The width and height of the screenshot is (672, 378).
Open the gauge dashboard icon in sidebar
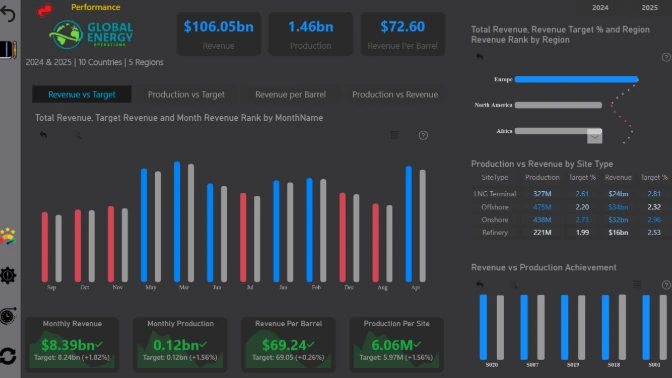[x=8, y=237]
